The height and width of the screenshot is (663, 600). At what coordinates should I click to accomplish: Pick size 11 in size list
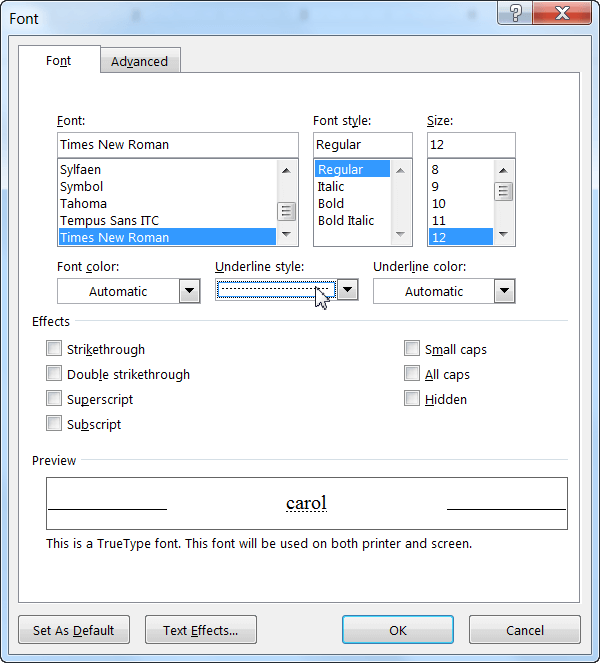(x=460, y=220)
